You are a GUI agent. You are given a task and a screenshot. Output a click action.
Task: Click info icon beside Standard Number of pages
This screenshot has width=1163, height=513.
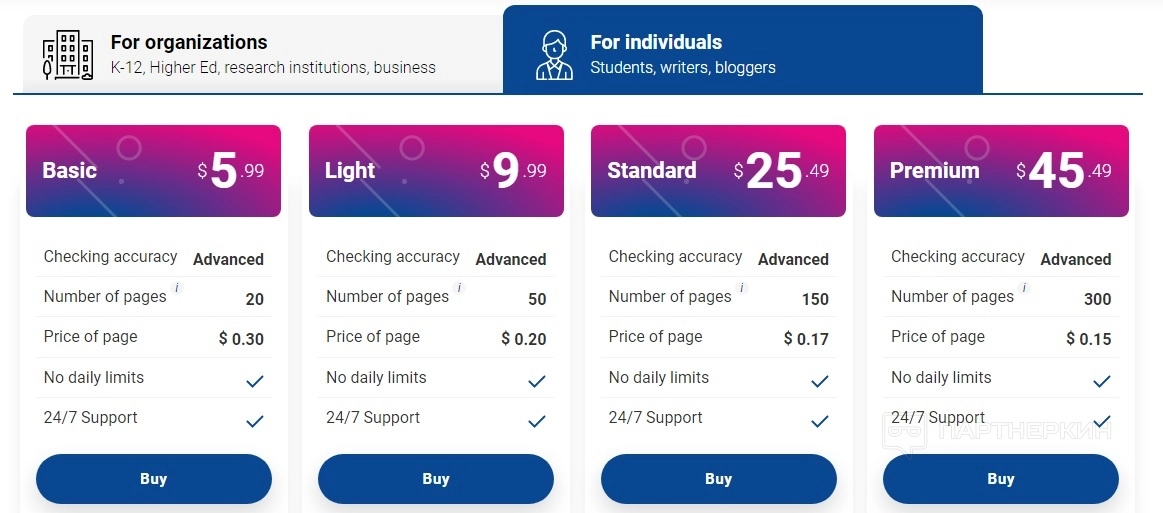(742, 288)
